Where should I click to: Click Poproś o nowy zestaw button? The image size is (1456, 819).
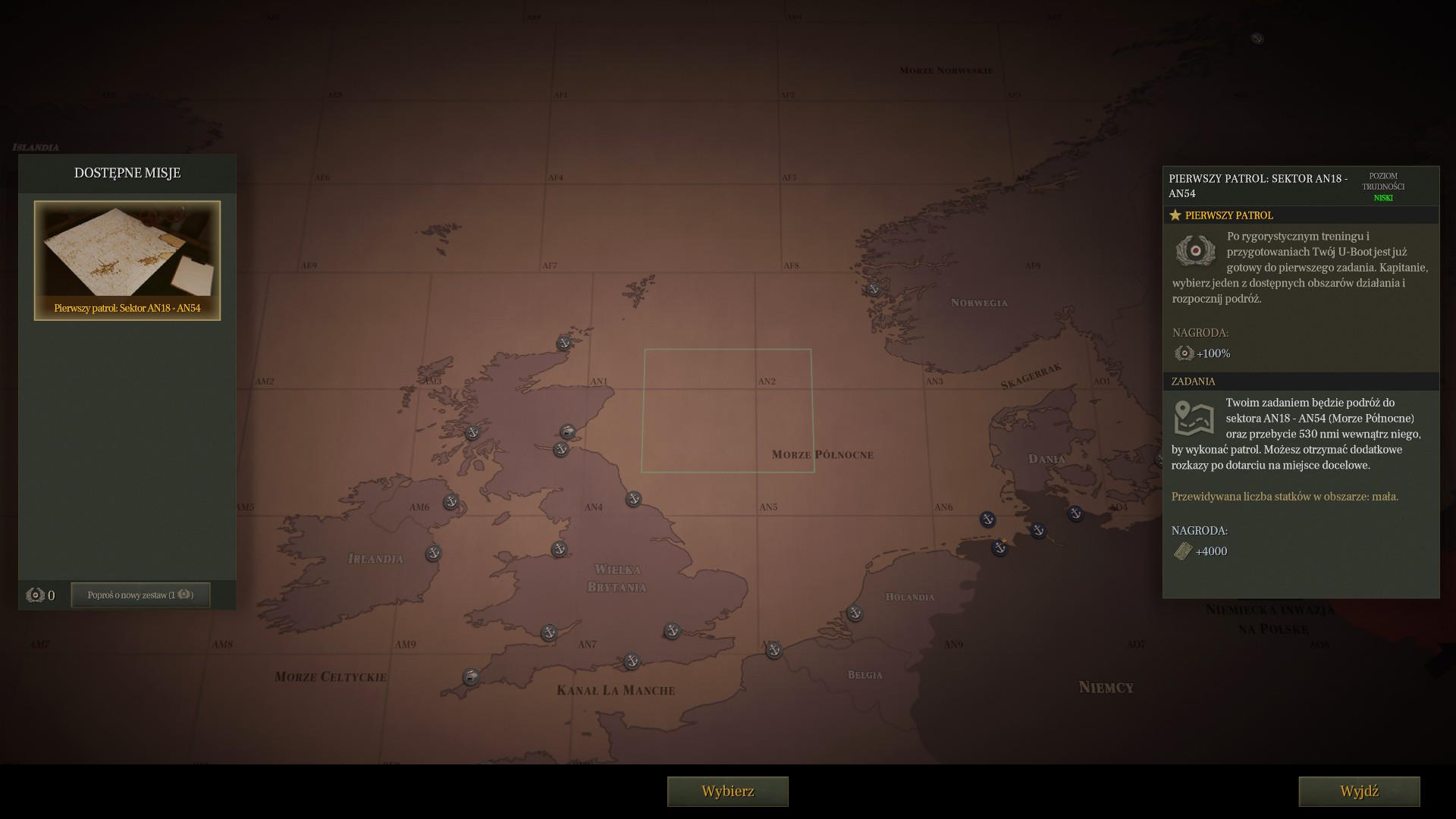coord(140,595)
